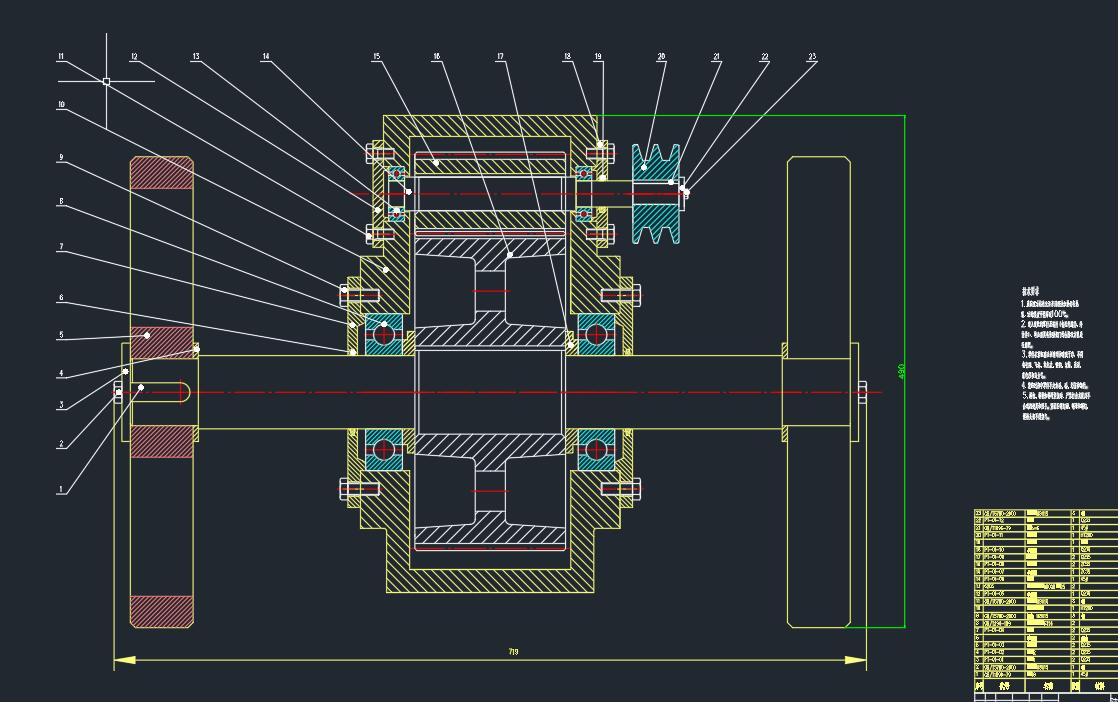Select part balloon number 11
Screen dimensions: 1118x702
[61, 56]
